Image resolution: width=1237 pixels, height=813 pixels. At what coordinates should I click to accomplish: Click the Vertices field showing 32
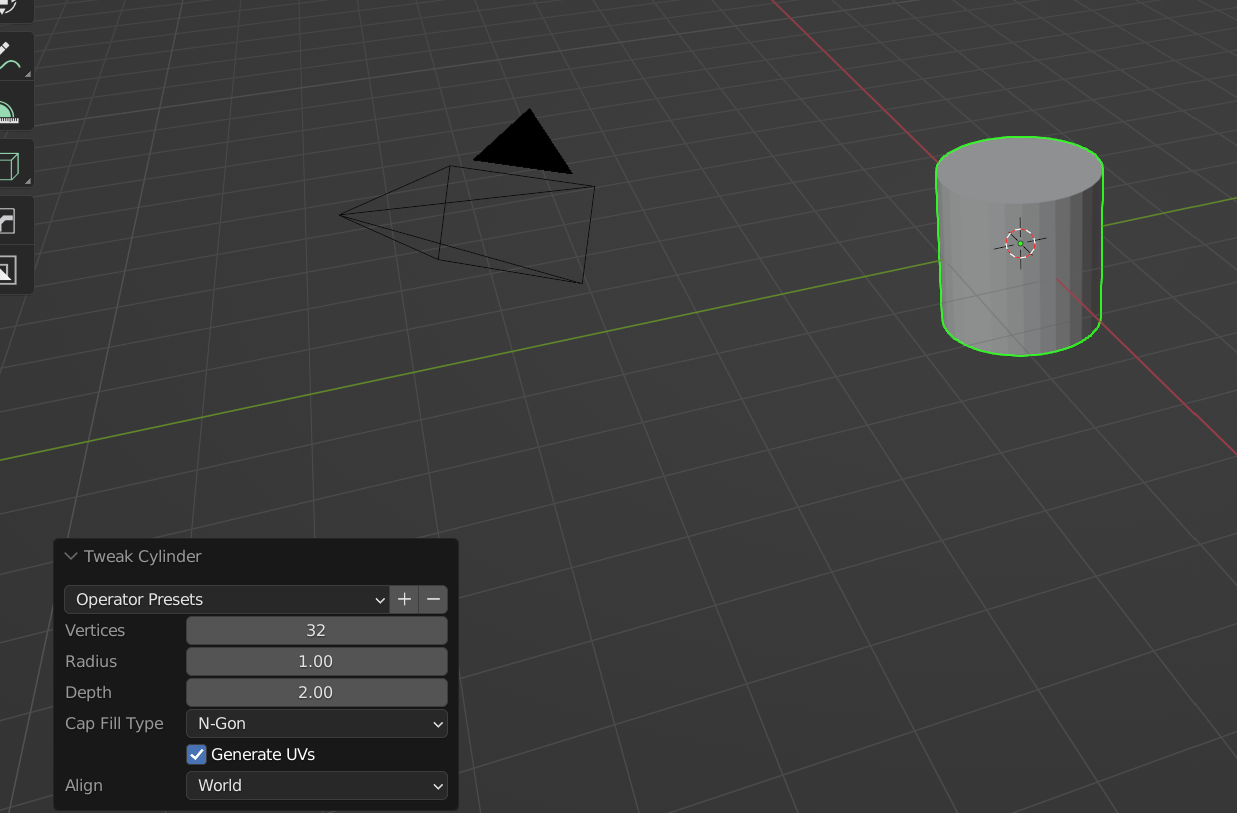317,630
